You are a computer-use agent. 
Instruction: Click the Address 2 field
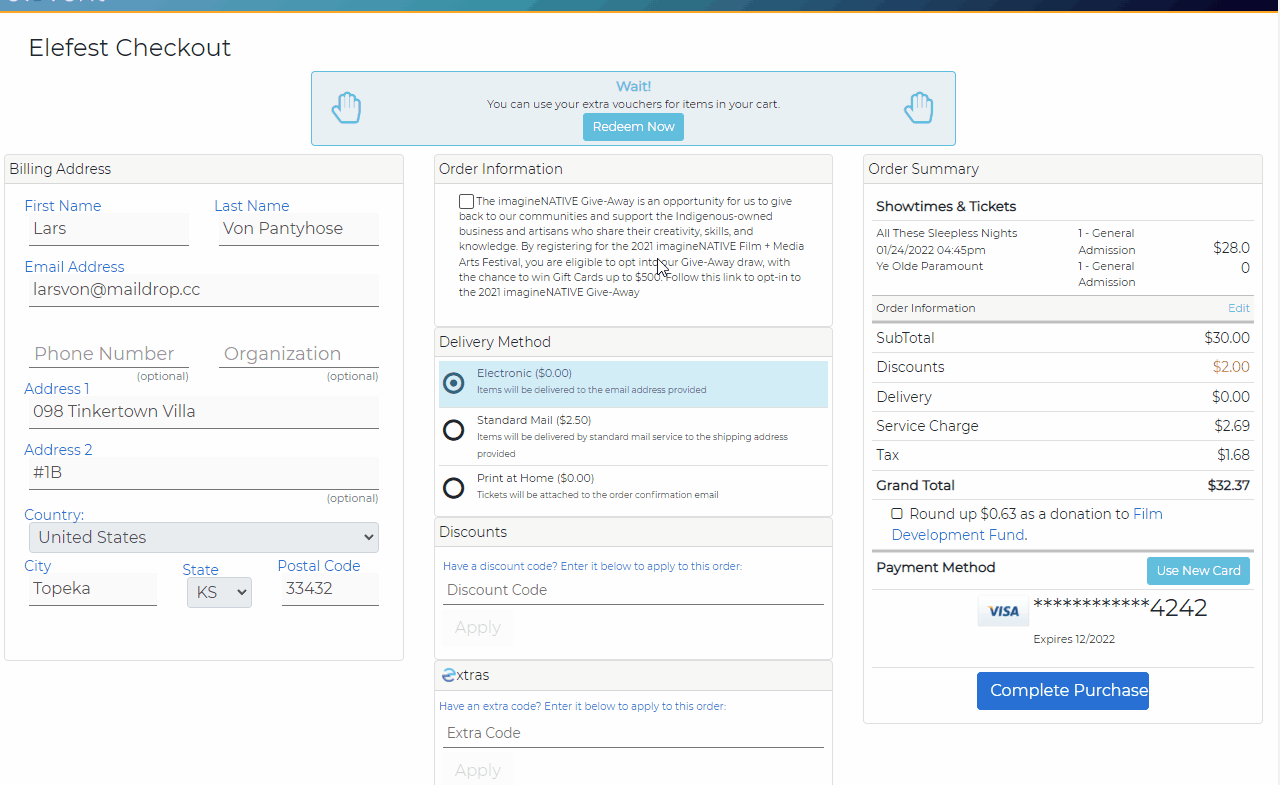[x=204, y=473]
